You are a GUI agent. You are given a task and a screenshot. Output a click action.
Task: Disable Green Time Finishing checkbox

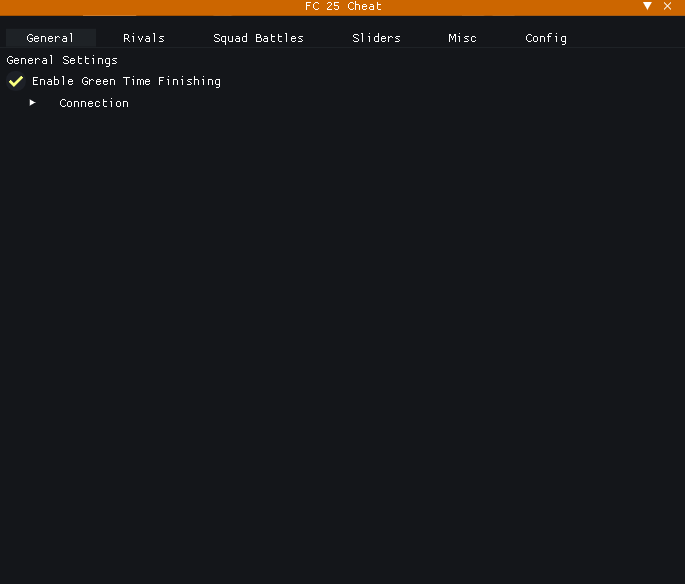point(16,81)
